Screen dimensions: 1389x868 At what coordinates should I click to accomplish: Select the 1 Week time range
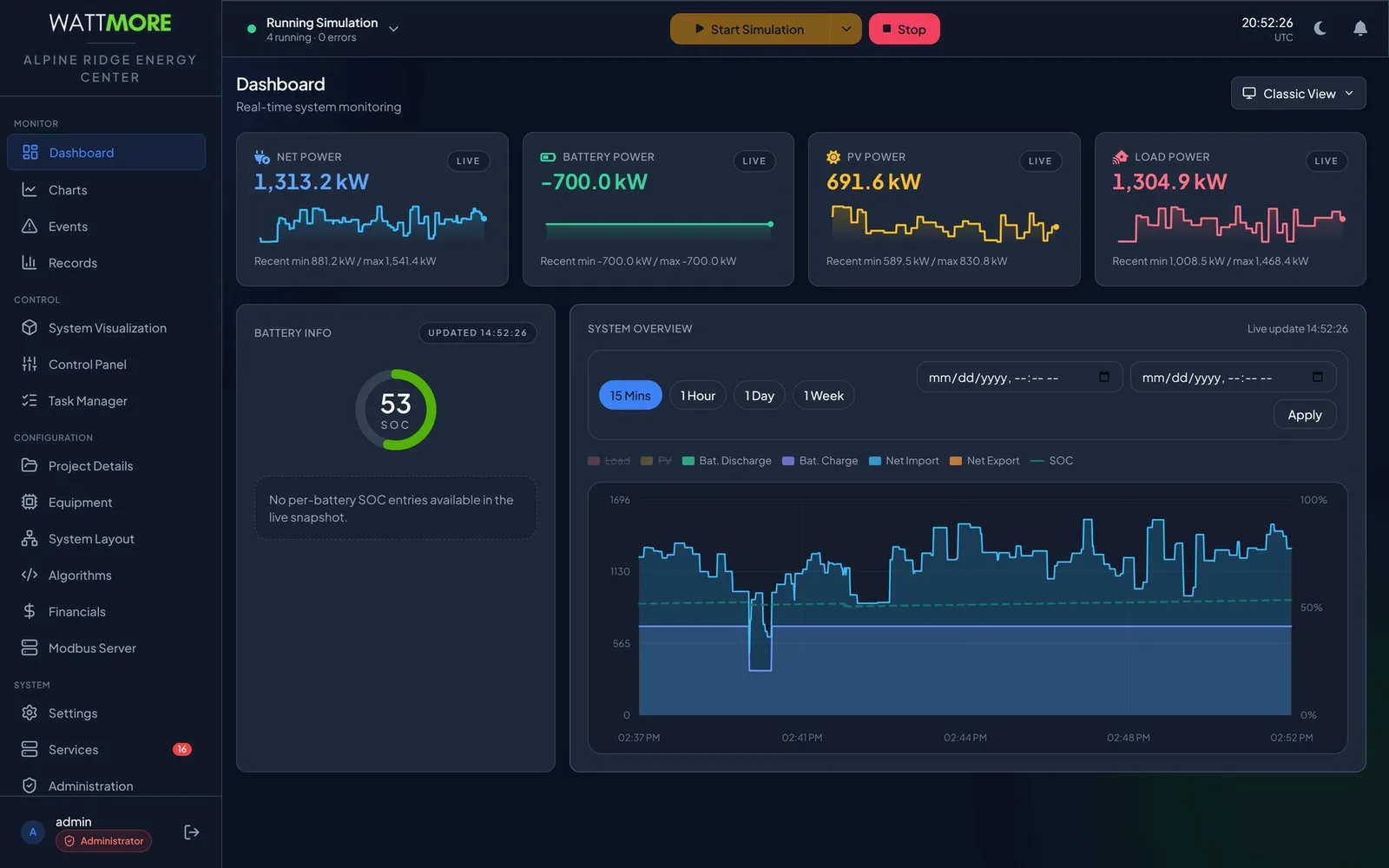824,396
